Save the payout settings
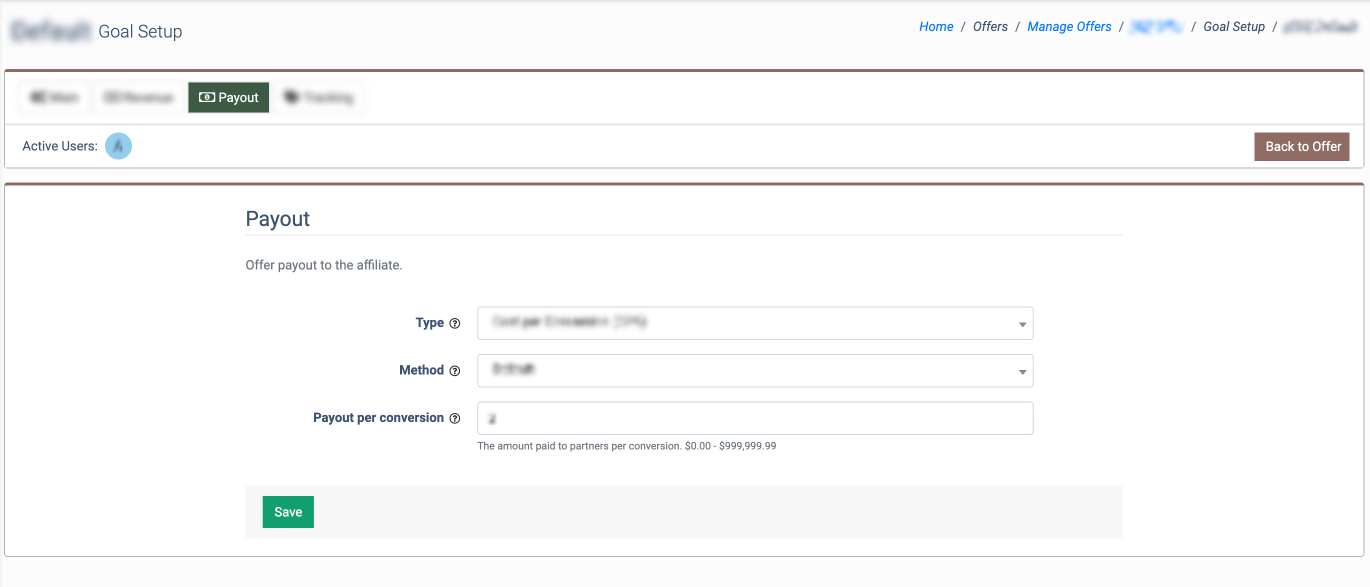Screen dimensions: 1370x587 (288, 511)
